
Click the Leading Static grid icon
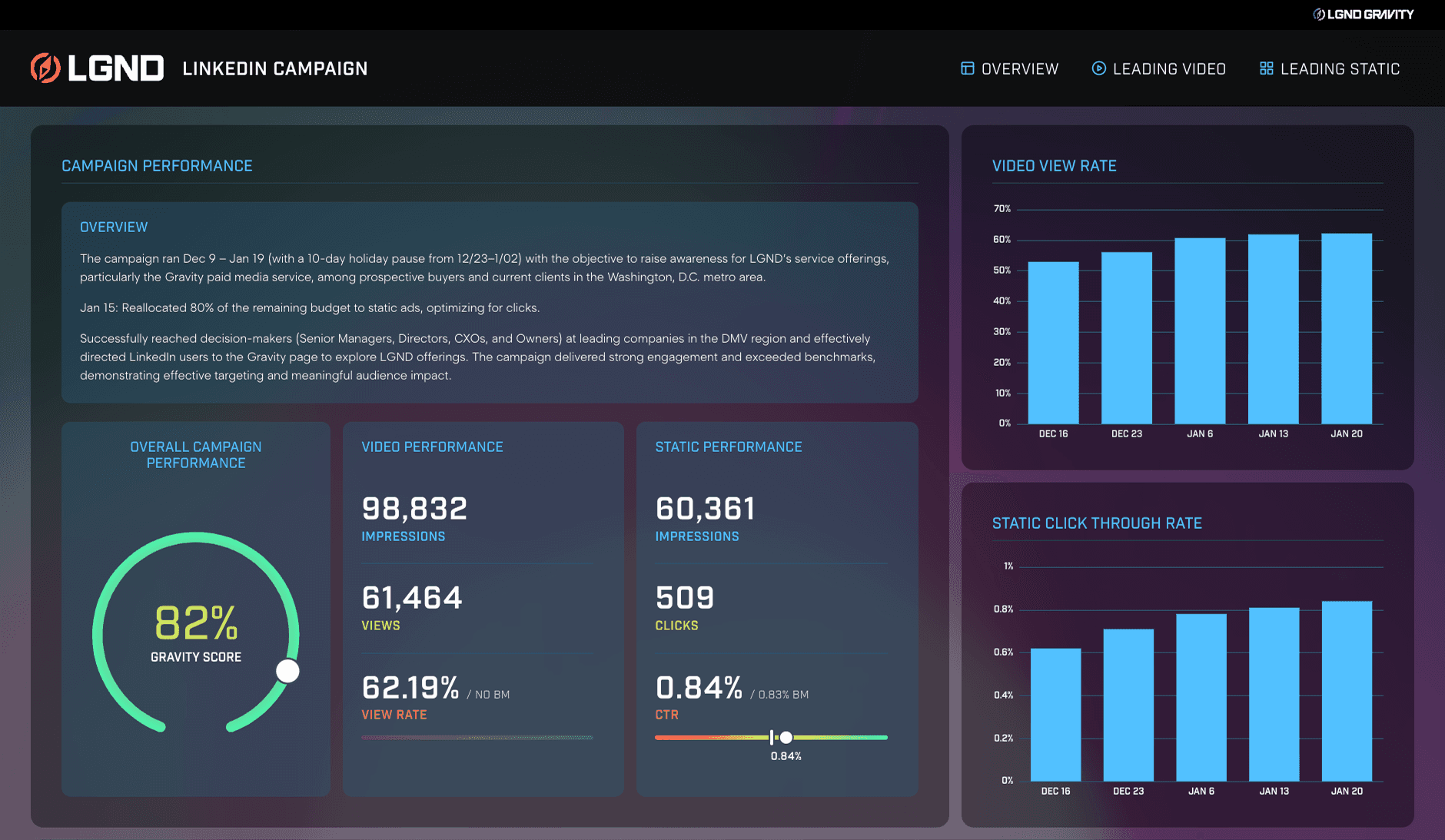[x=1267, y=68]
